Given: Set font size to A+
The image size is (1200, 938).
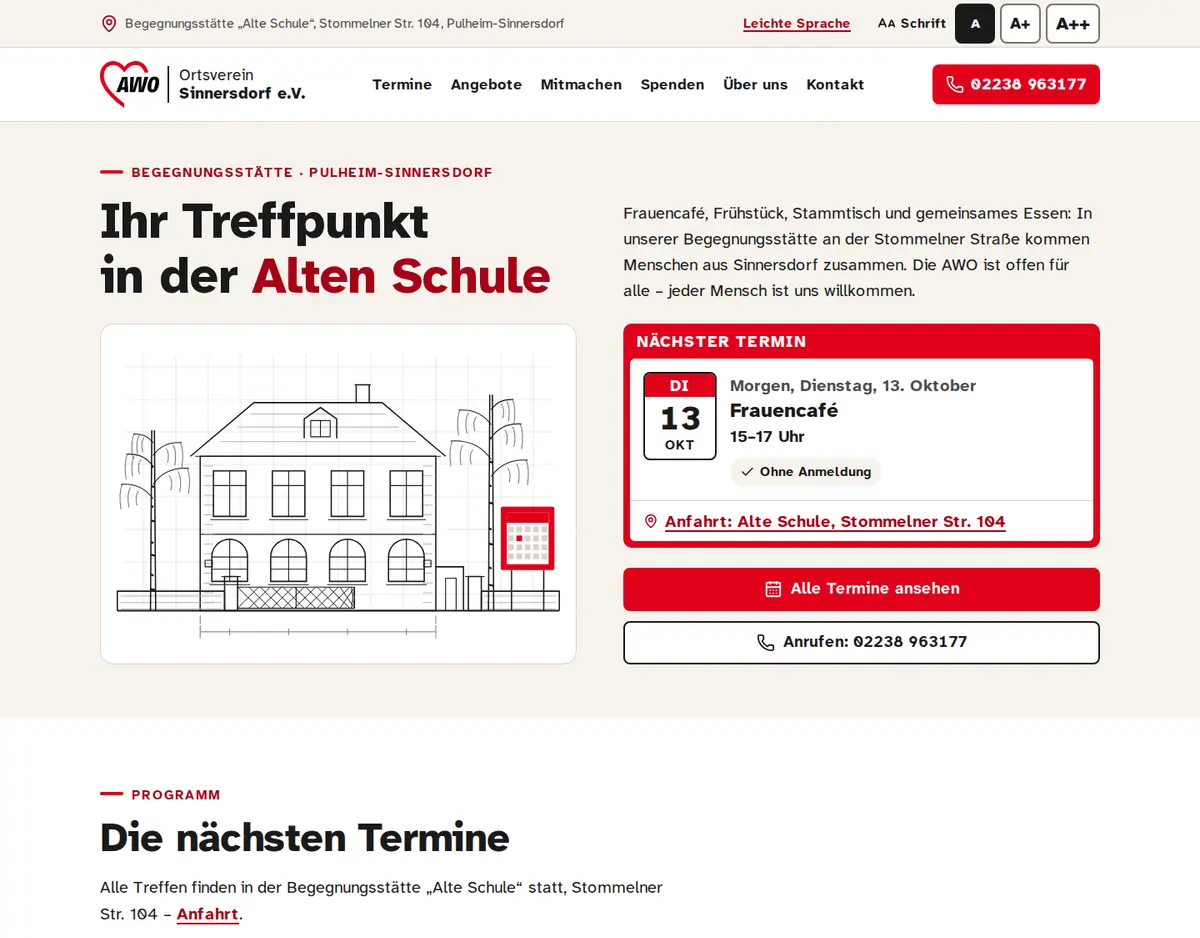Looking at the screenshot, I should 1020,23.
